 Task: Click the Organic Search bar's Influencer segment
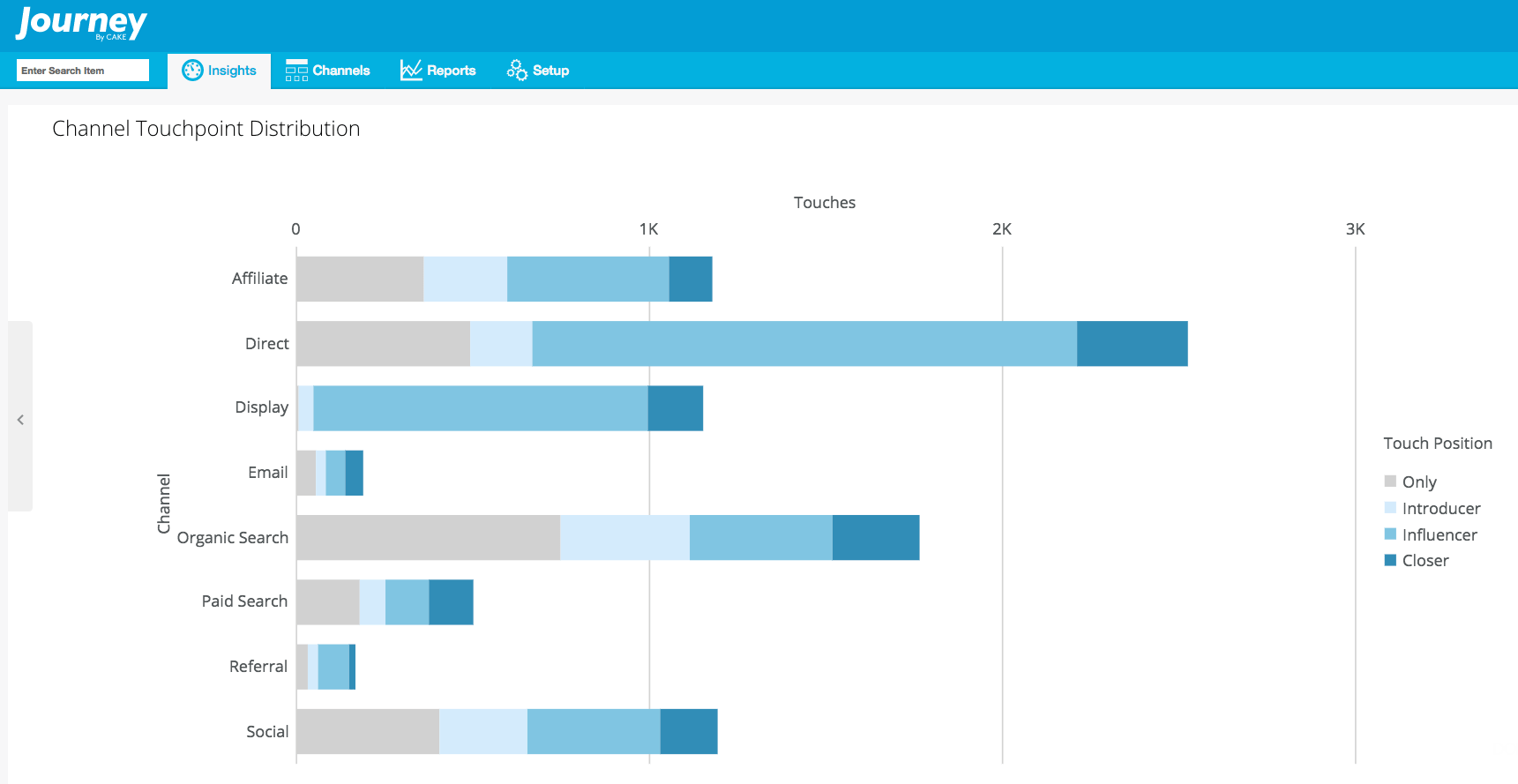pos(761,538)
